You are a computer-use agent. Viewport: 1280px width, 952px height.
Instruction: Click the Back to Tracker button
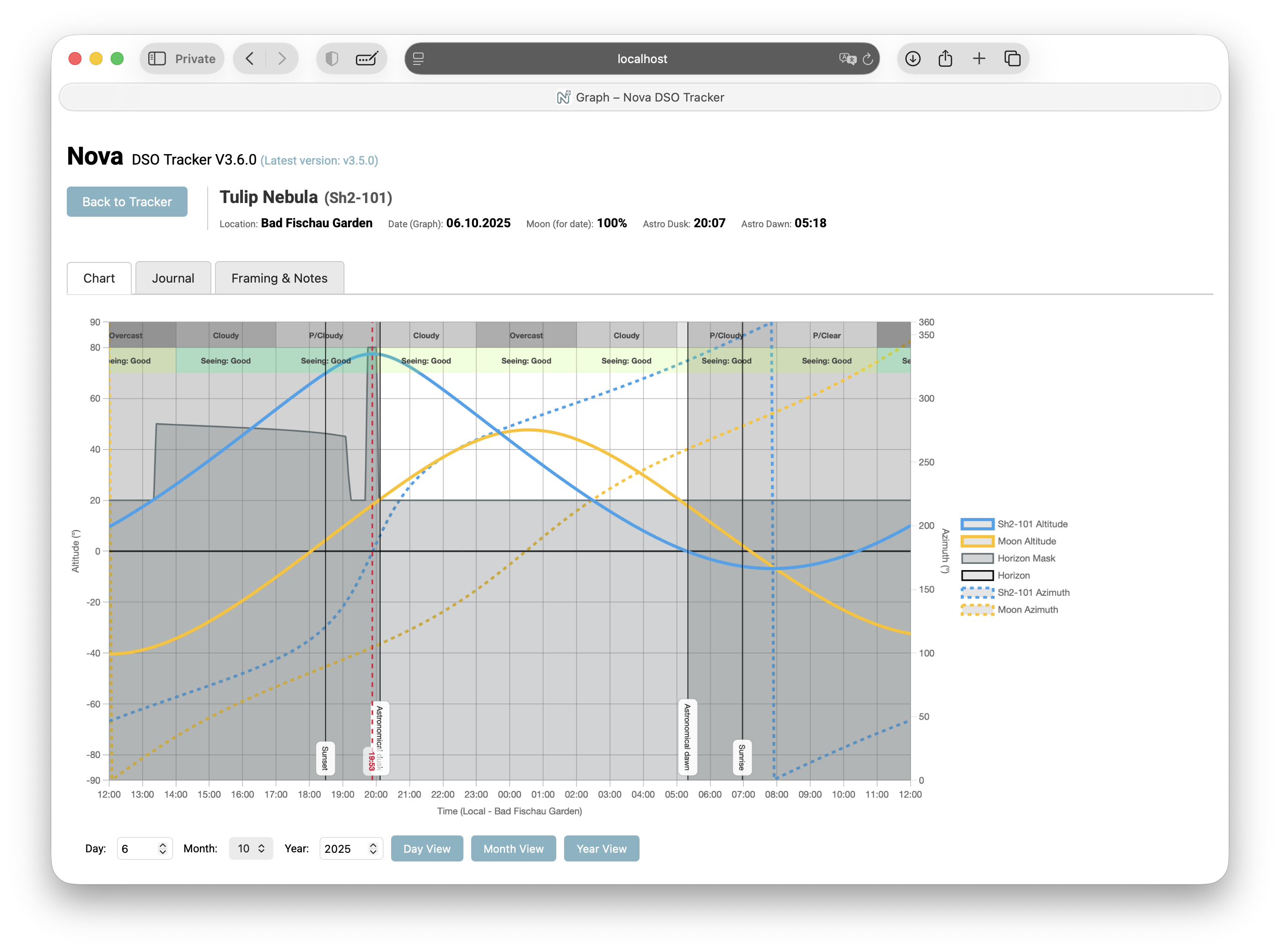[x=127, y=202]
